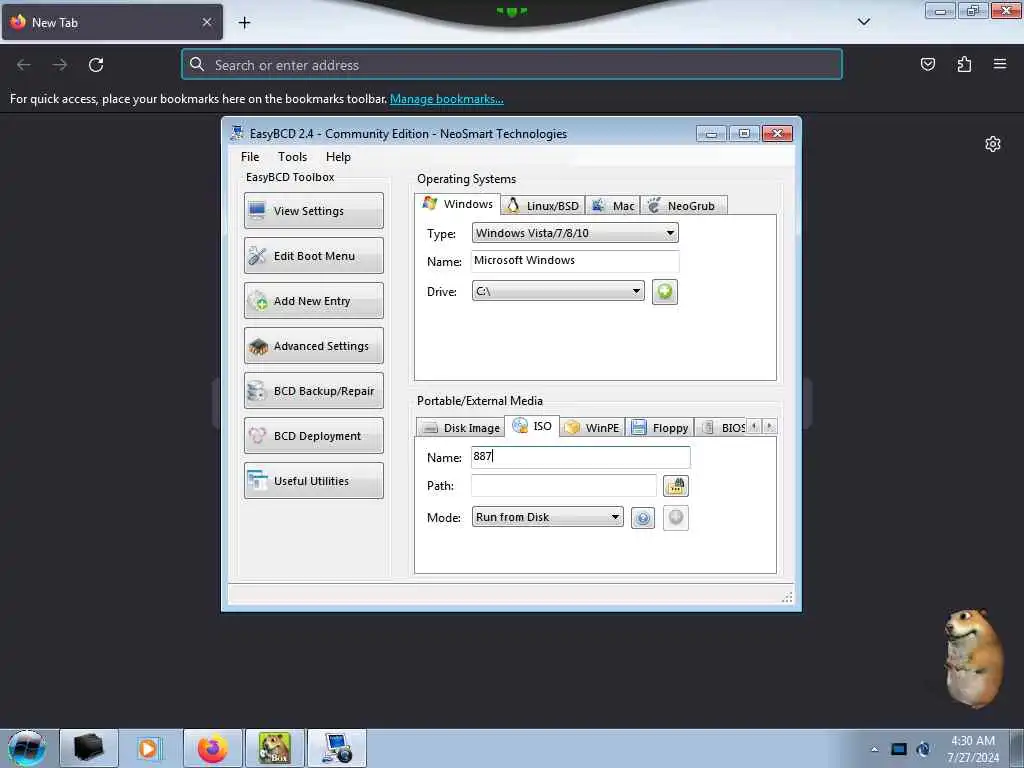Click Firefox icon in taskbar
This screenshot has height=768, width=1024.
[213, 748]
